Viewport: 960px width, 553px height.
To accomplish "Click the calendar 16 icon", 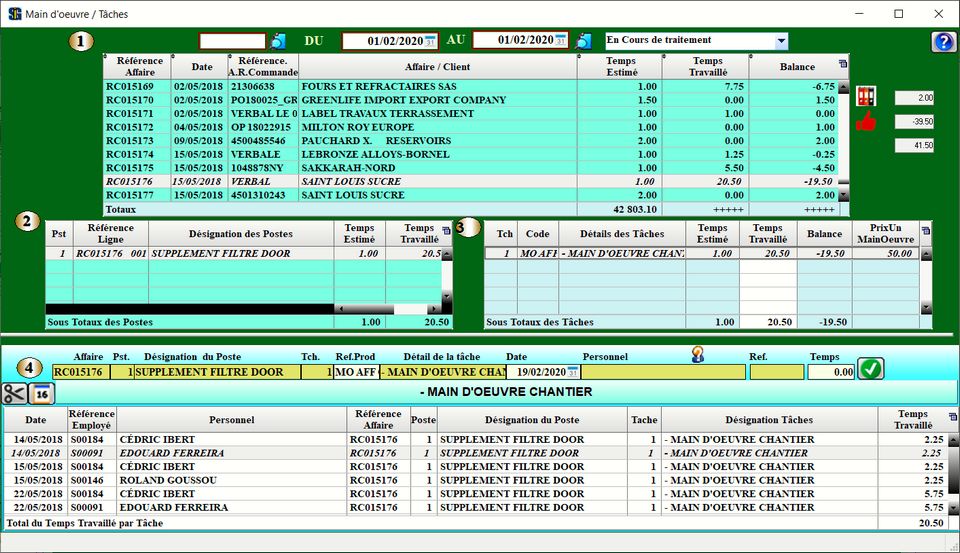I will (42, 393).
